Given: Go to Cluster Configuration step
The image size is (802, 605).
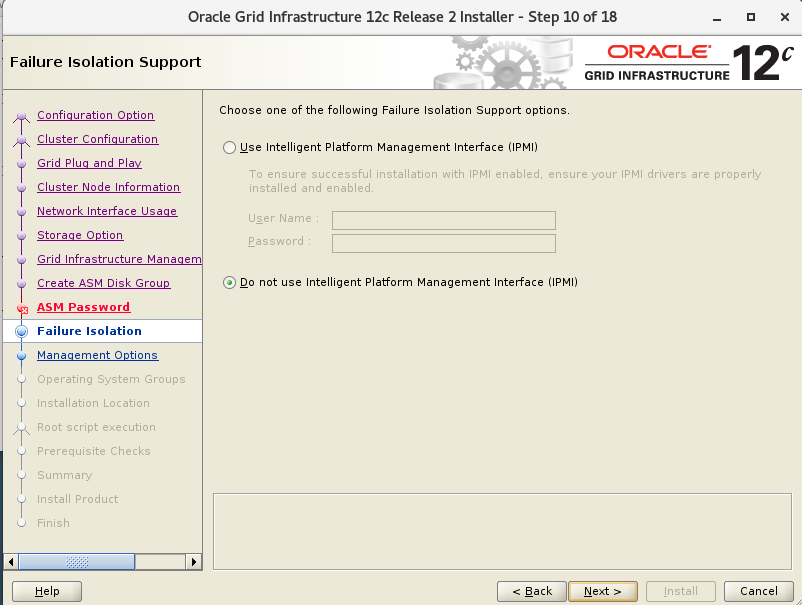Looking at the screenshot, I should point(97,139).
